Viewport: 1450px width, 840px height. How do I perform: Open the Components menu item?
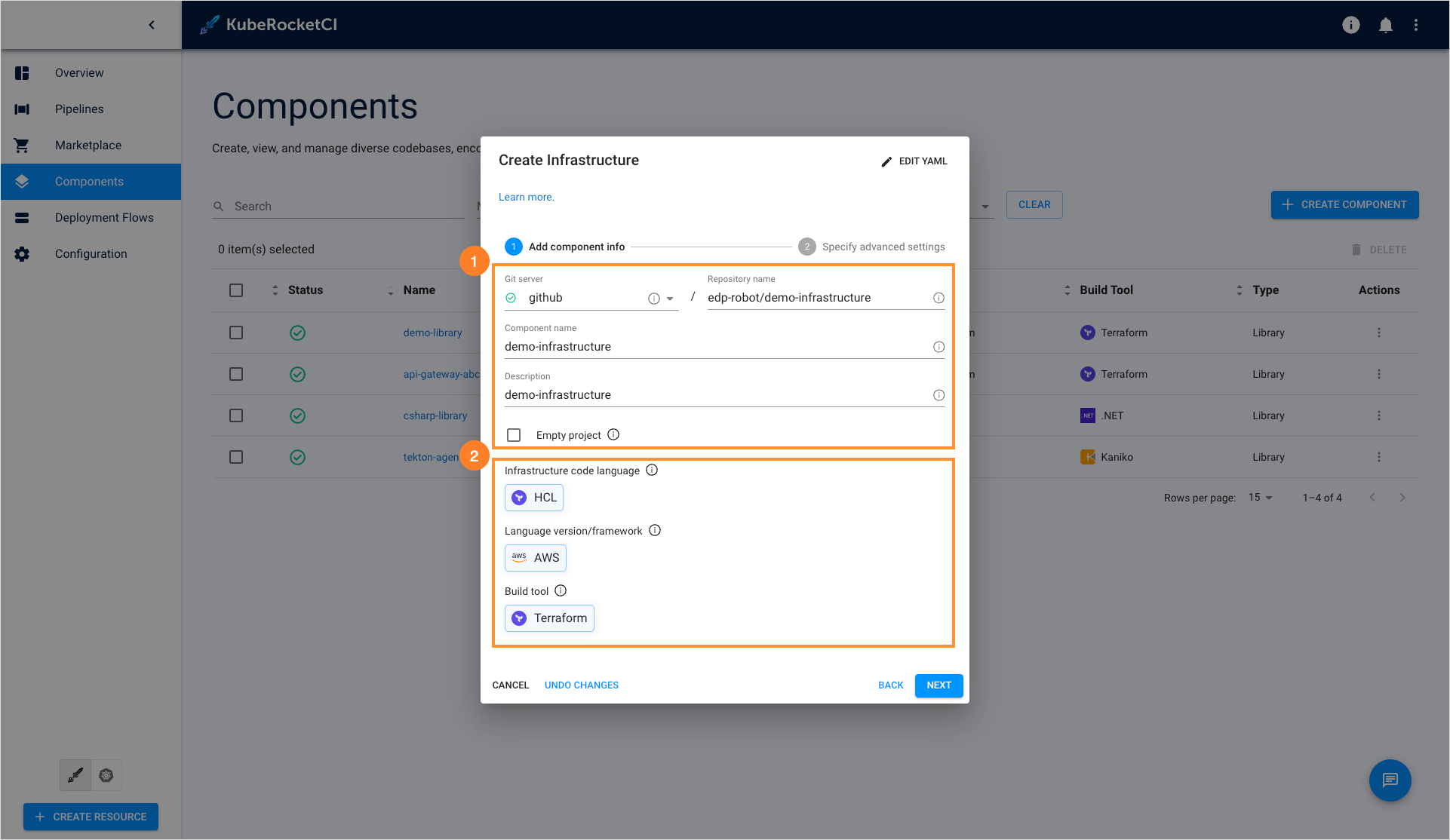tap(90, 181)
